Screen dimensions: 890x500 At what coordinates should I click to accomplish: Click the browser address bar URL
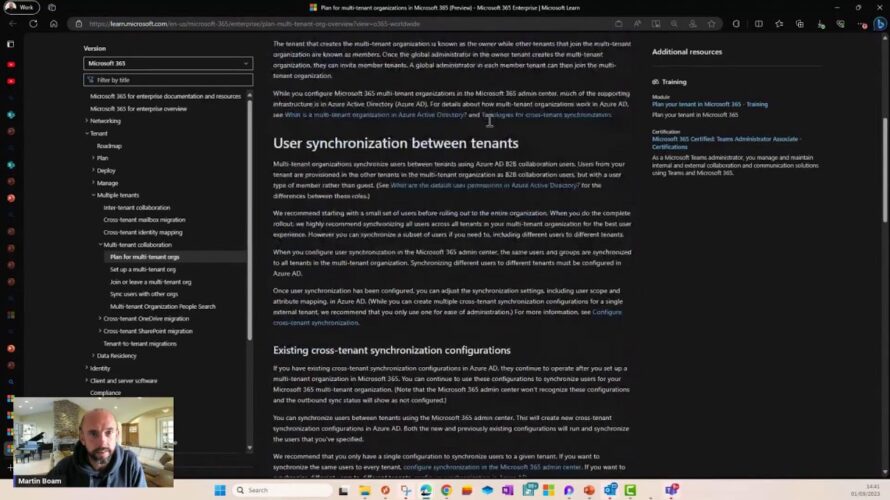[255, 24]
